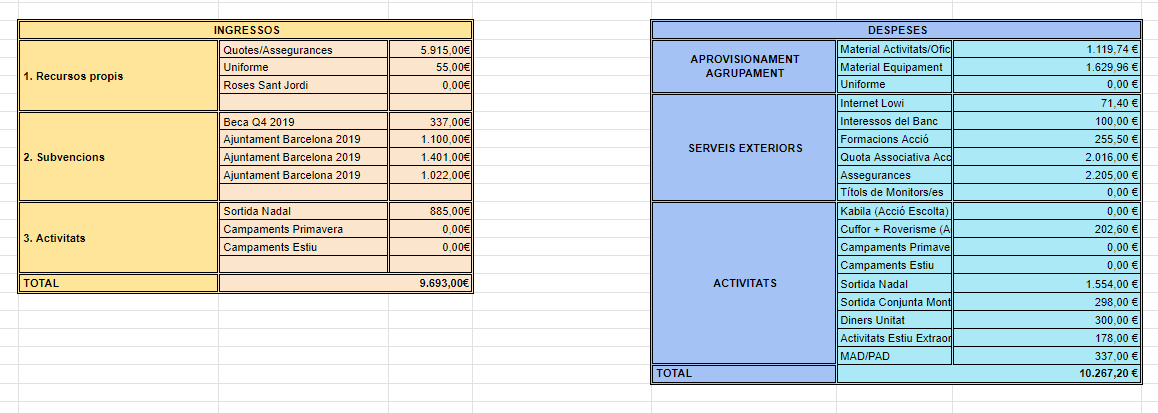
Task: Select the ACTIVITATS cell in DESPESES
Action: click(x=744, y=283)
